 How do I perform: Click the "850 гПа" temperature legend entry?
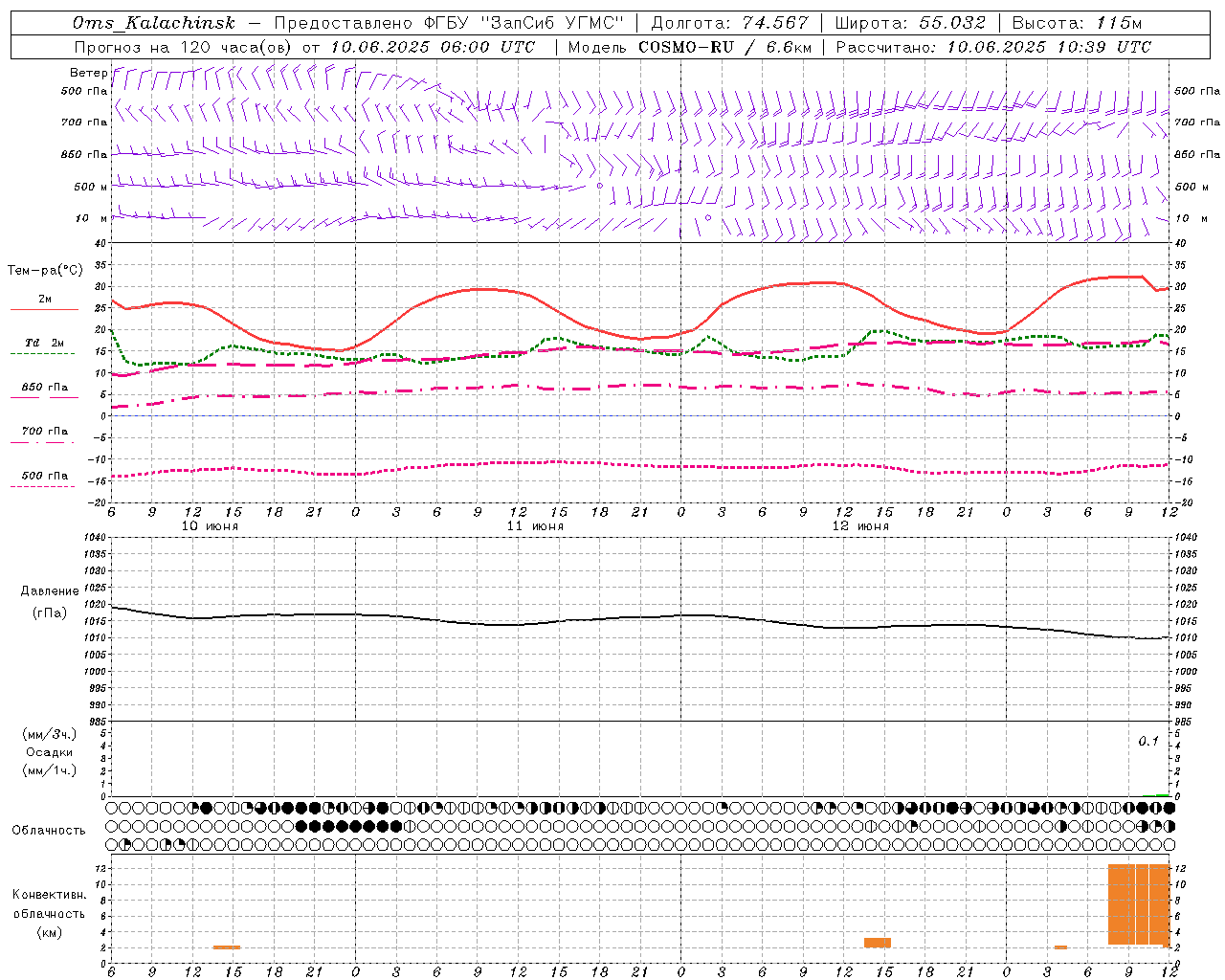click(x=45, y=388)
